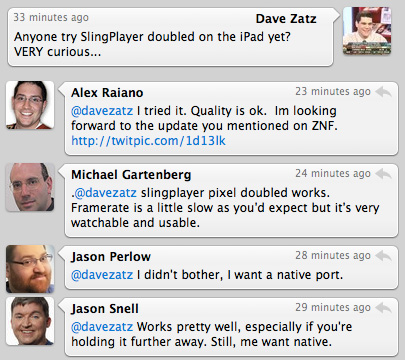Select Jason Perlow's avatar
Viewport: 405px width, 360px height.
30,269
